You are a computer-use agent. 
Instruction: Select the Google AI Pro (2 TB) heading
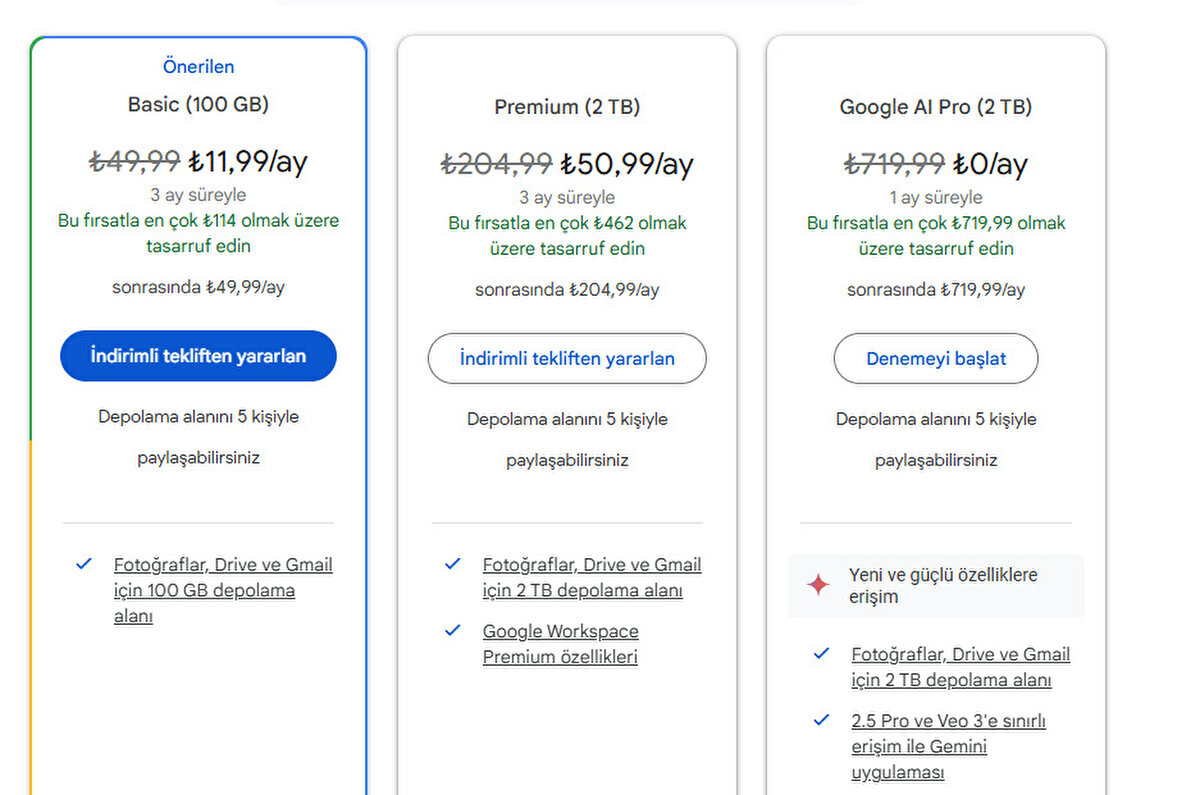coord(935,107)
